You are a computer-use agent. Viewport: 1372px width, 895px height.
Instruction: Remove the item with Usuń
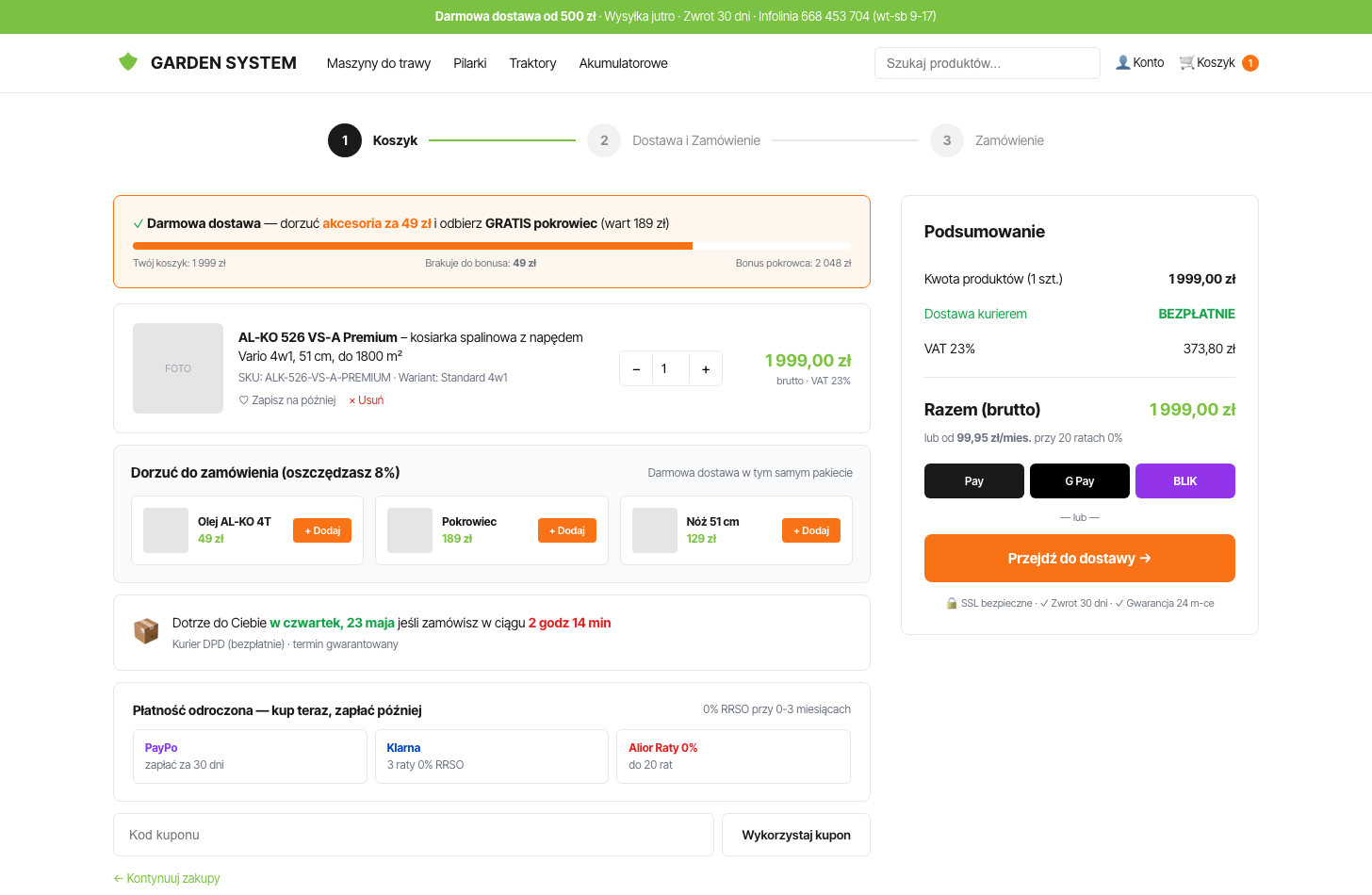[x=367, y=400]
